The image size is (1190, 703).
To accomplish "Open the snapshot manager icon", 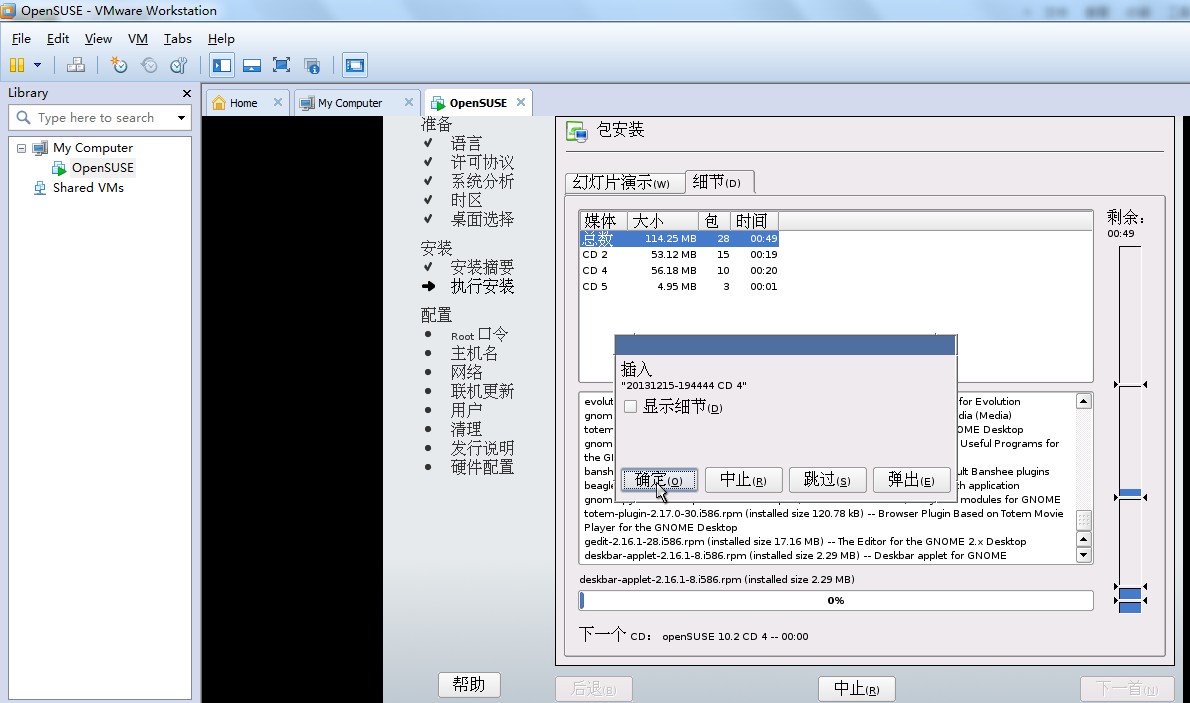I will (x=179, y=65).
